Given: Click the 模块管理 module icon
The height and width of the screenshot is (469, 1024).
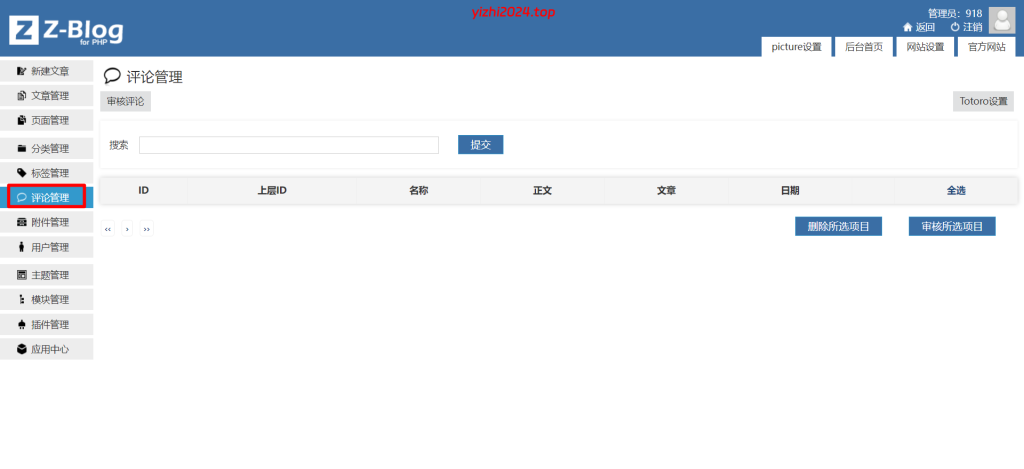Looking at the screenshot, I should pos(22,300).
